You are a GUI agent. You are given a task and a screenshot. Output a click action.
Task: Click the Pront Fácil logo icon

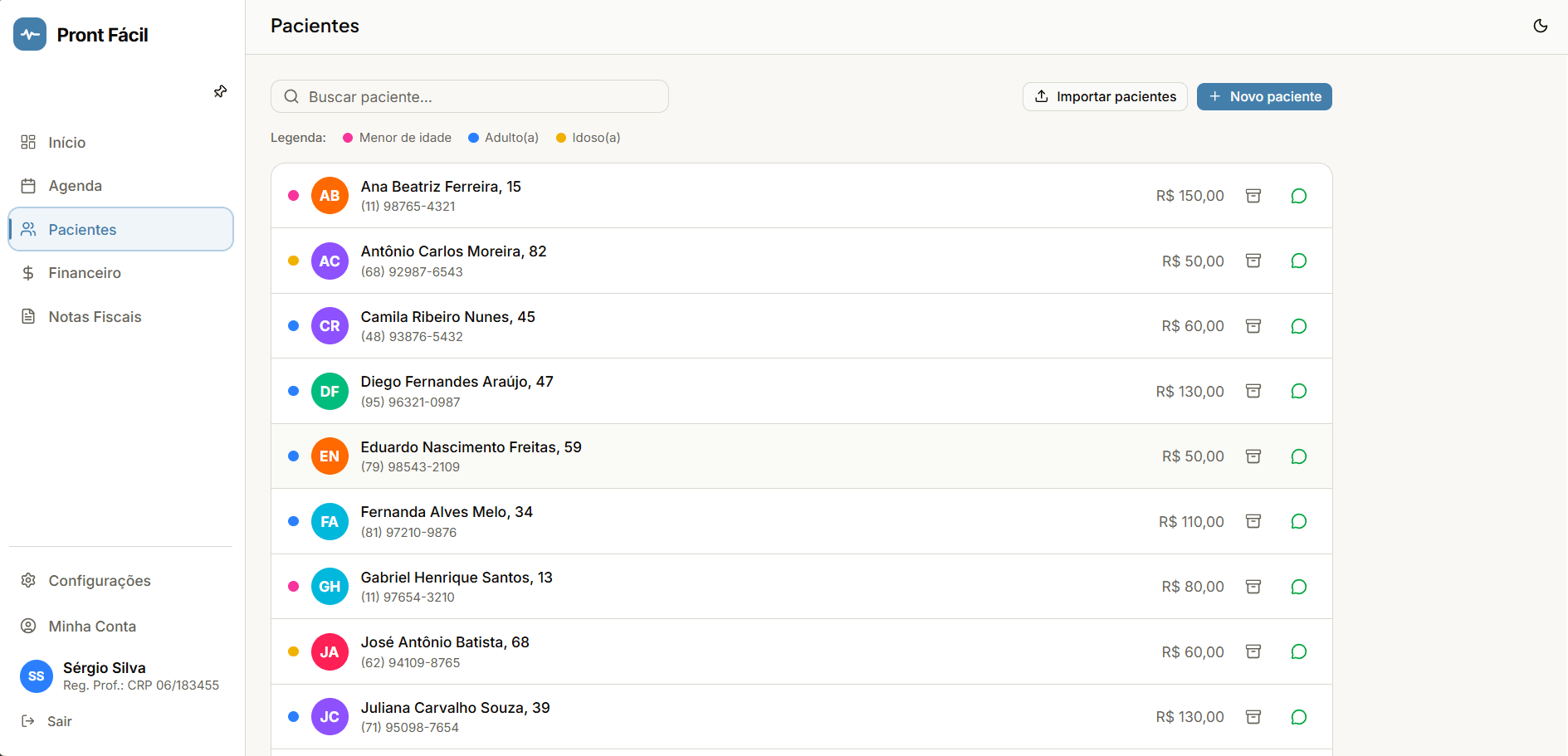[x=30, y=34]
